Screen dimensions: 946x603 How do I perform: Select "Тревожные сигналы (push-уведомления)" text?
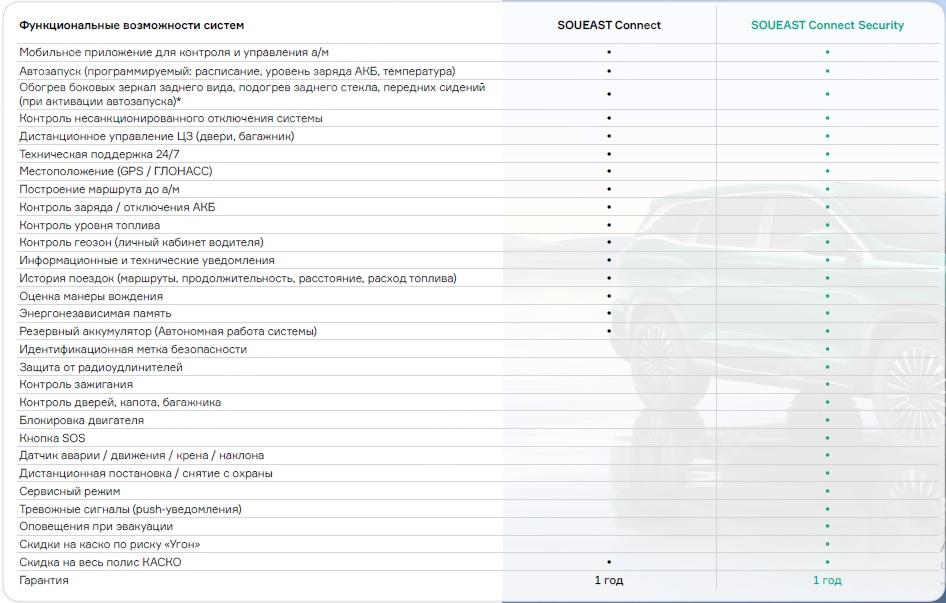point(130,510)
